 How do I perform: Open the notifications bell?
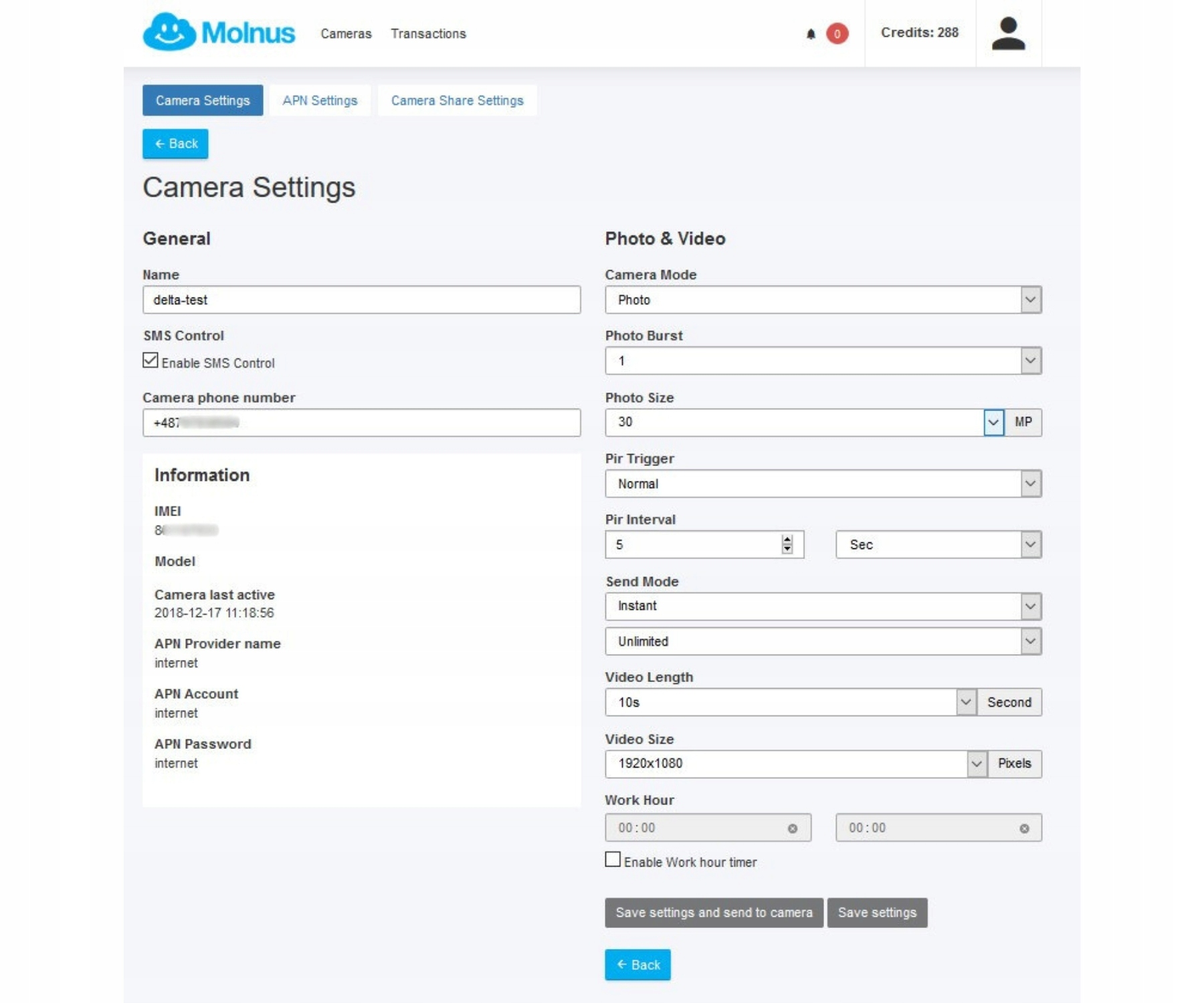click(x=811, y=33)
